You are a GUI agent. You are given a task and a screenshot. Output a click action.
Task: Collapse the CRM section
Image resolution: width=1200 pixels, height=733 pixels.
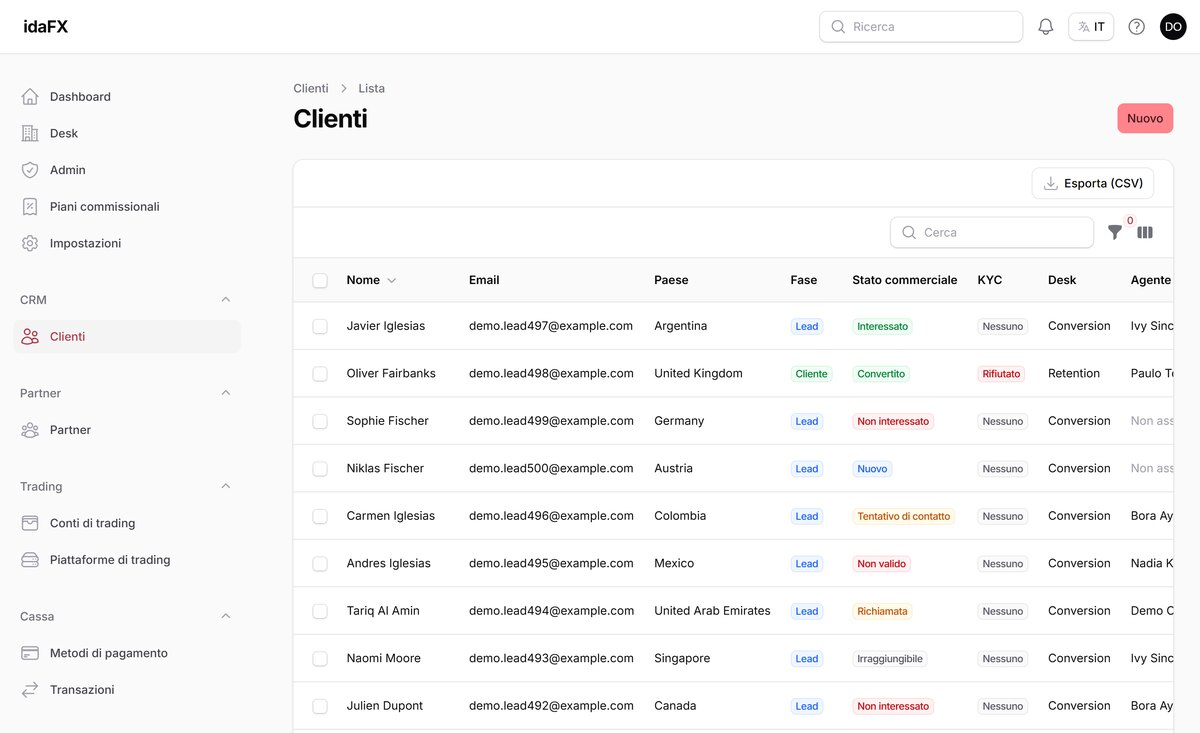226,300
